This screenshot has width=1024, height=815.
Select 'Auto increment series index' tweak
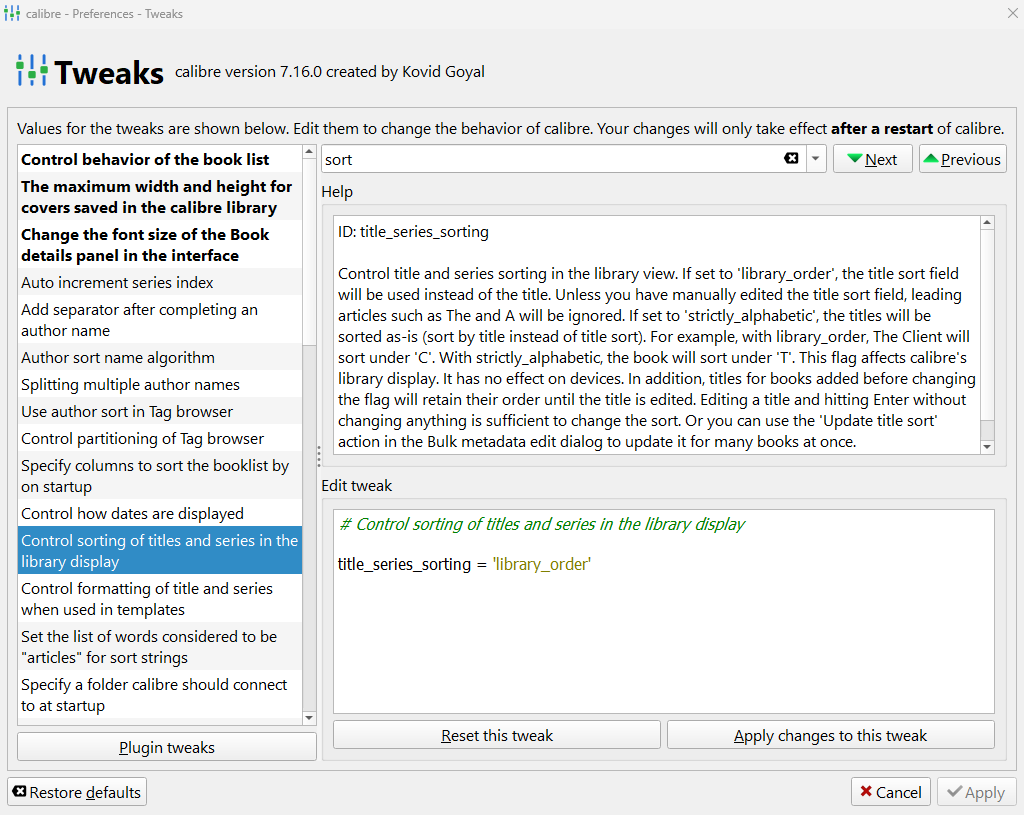coord(160,282)
